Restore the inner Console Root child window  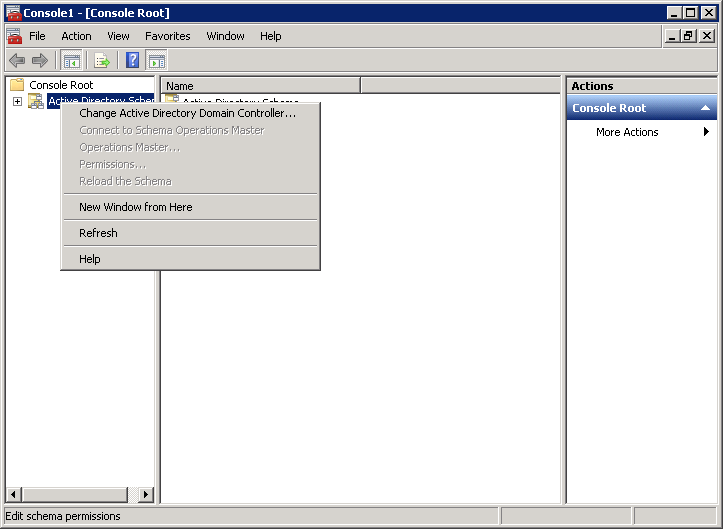click(x=688, y=36)
